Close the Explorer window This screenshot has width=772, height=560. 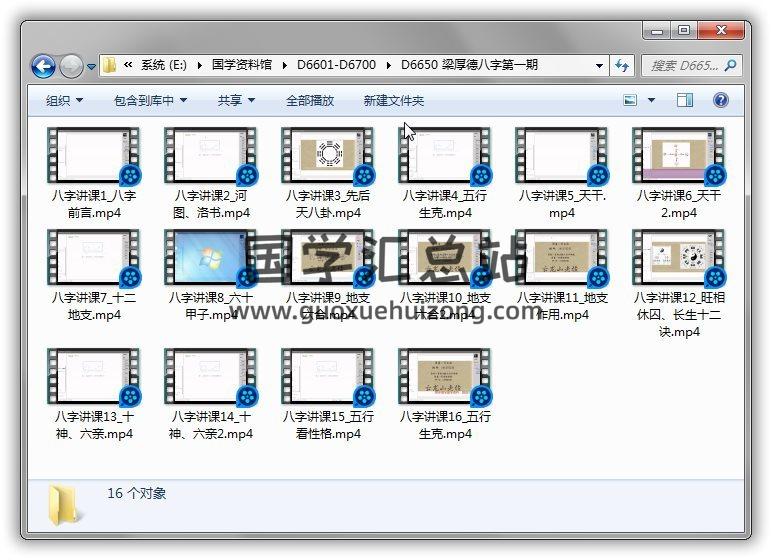[x=721, y=31]
